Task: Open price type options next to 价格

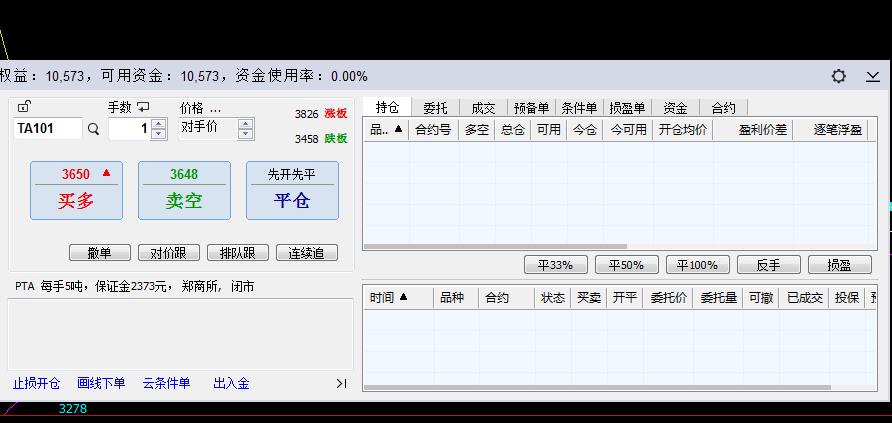Action: (215, 108)
